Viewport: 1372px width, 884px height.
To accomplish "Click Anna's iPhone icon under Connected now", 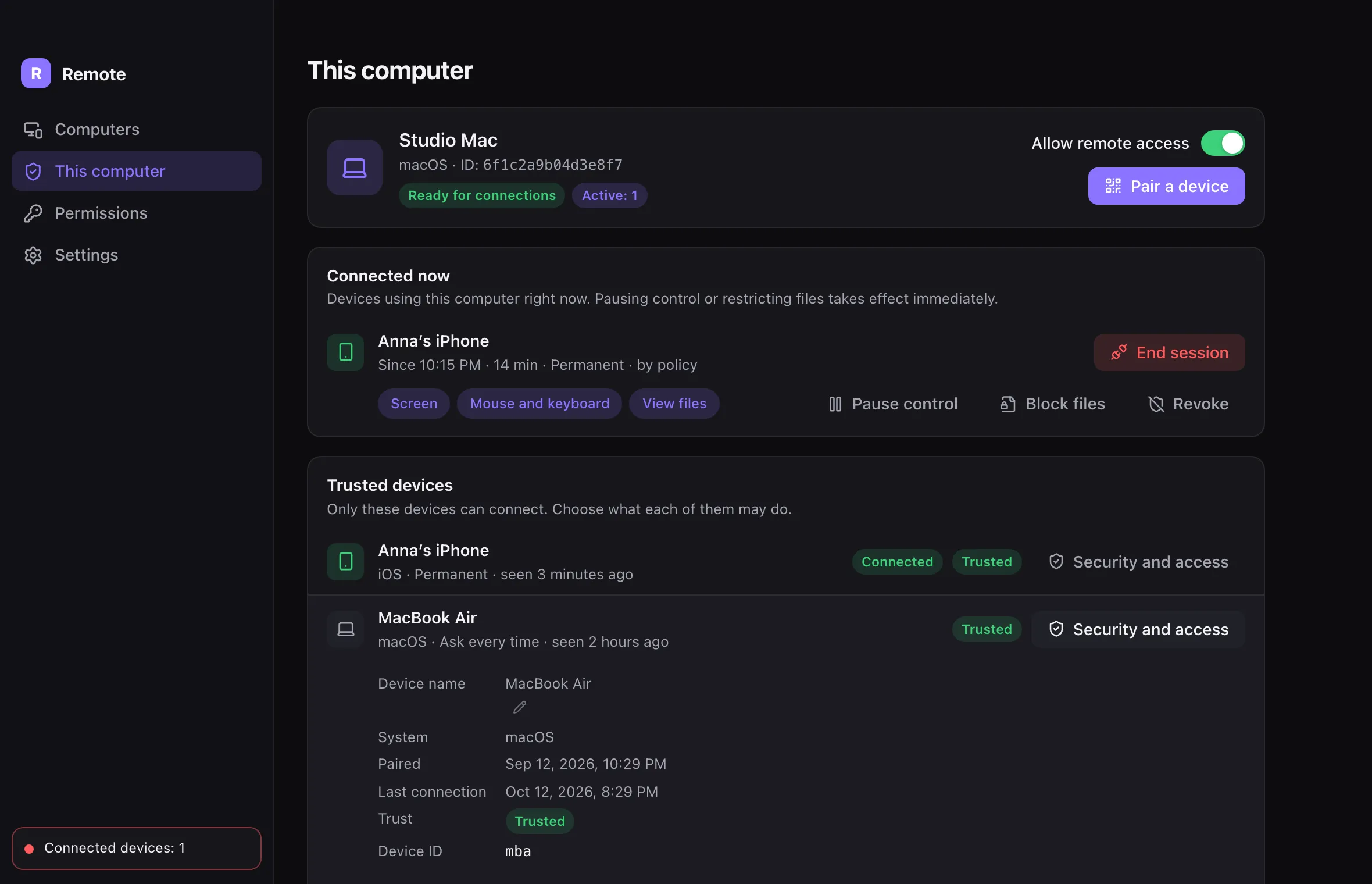I will (x=345, y=352).
